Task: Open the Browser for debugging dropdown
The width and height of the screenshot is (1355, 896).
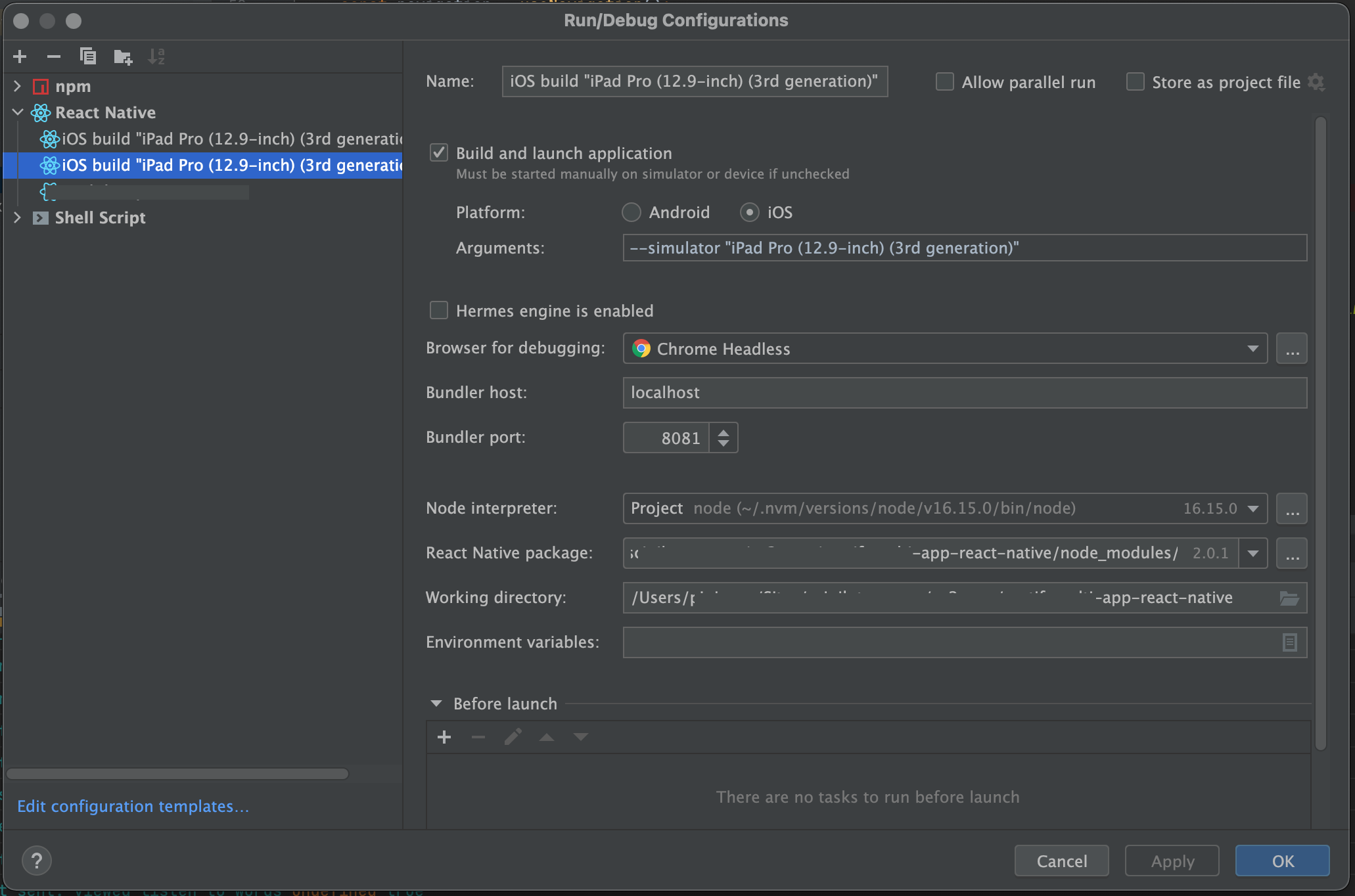Action: [1254, 348]
